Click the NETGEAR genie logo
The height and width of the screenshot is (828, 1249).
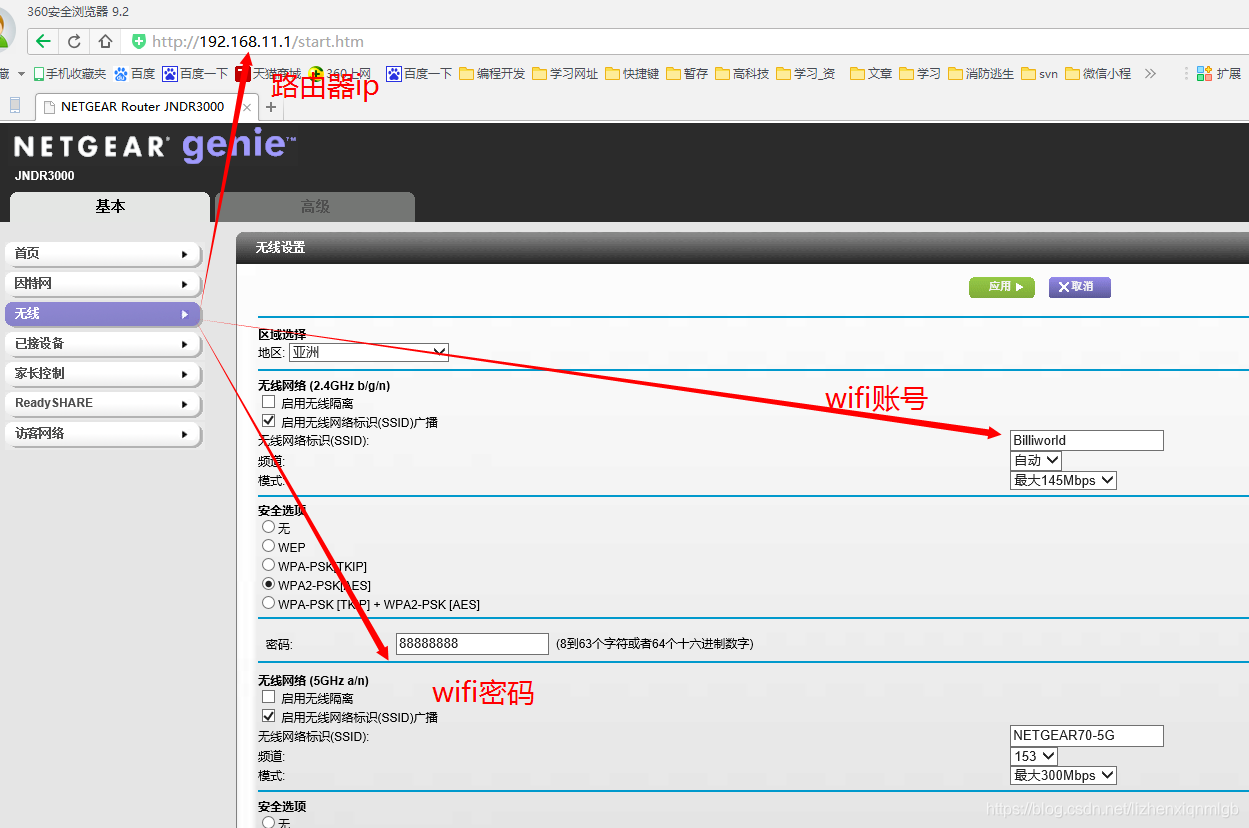[155, 146]
